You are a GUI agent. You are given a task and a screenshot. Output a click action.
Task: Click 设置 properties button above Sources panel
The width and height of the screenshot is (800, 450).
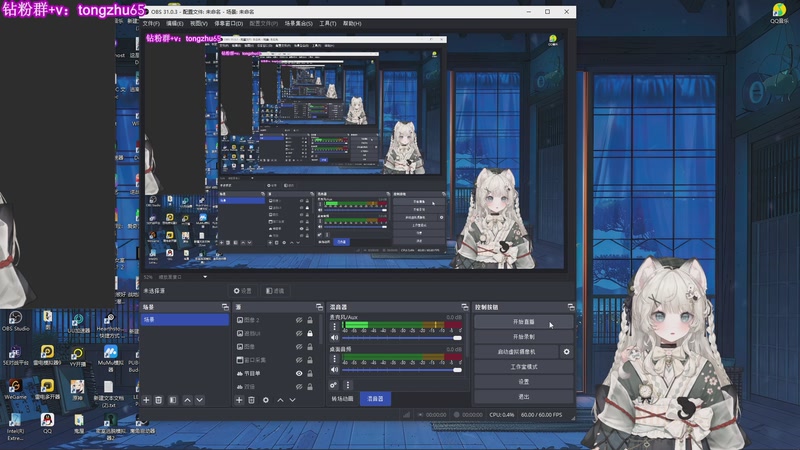242,291
